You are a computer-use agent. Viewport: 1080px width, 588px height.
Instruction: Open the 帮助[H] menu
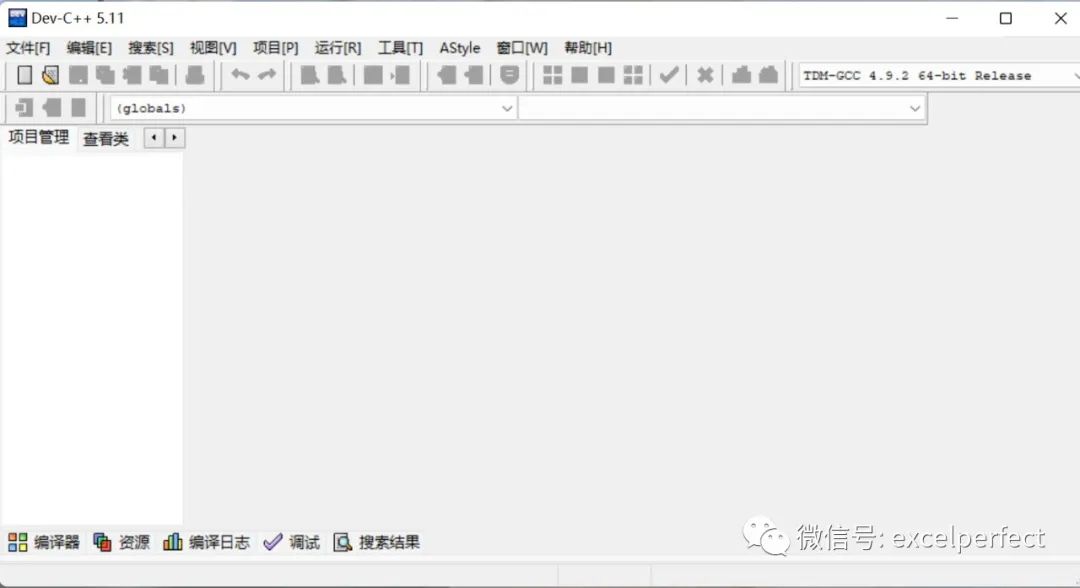[588, 48]
